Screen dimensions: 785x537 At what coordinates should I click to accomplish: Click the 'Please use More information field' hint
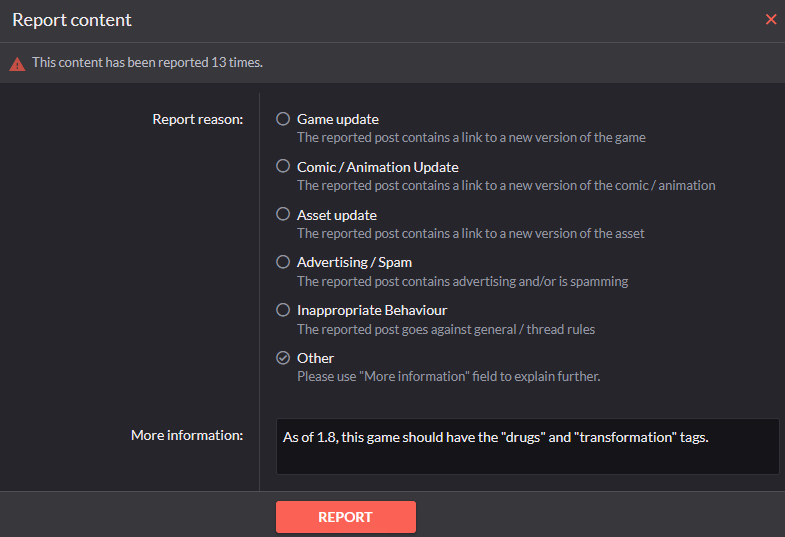pos(449,376)
